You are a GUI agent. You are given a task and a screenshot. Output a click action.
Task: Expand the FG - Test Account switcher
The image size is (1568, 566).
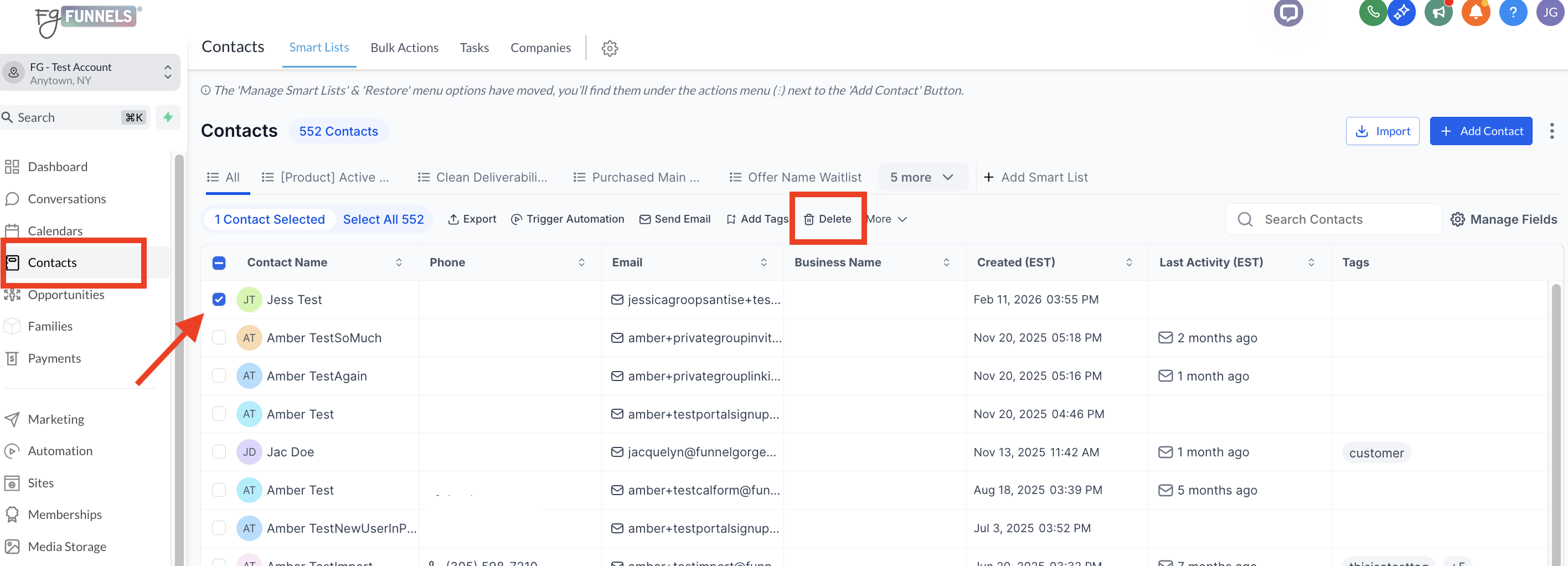(x=90, y=73)
